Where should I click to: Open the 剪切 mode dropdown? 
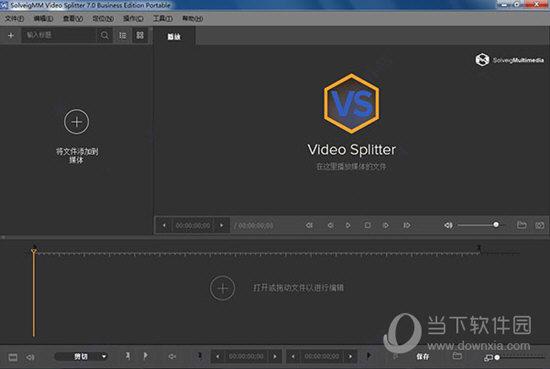[x=81, y=357]
